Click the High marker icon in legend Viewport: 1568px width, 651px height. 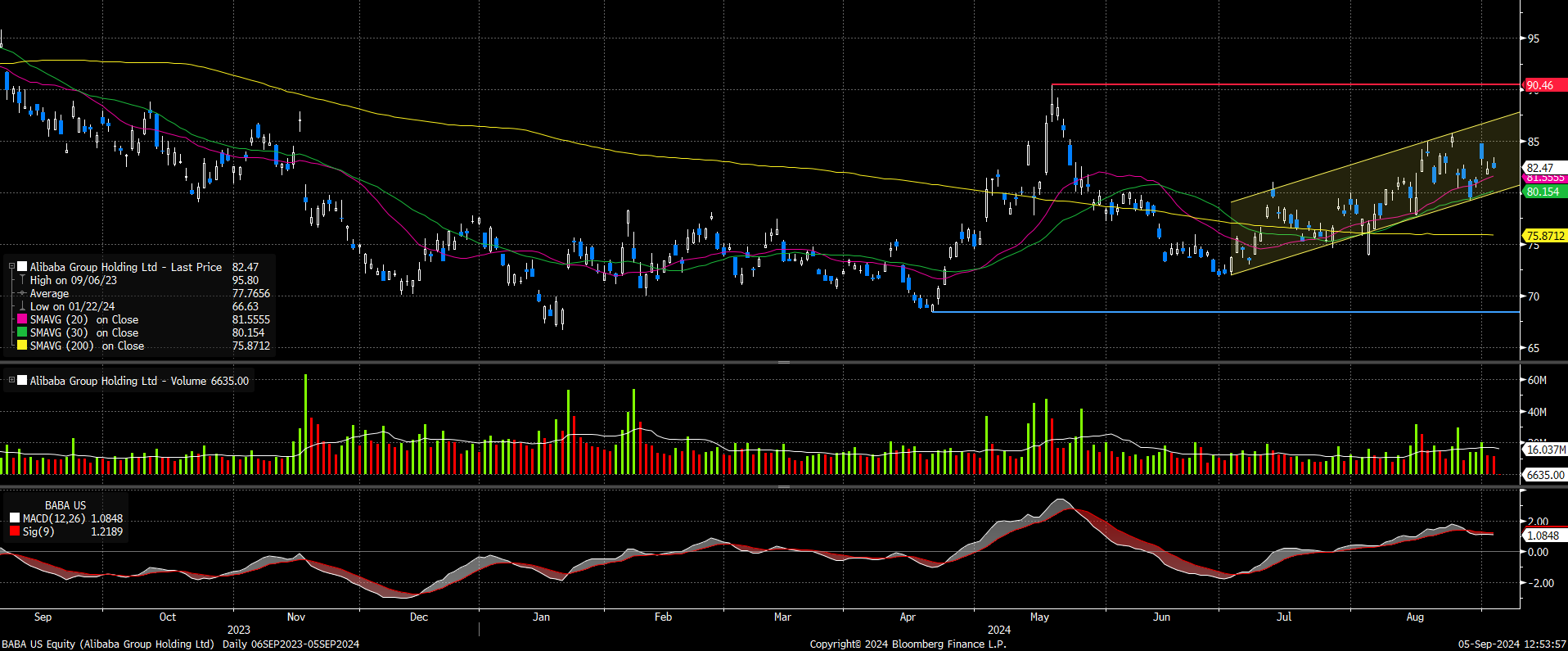coord(23,280)
